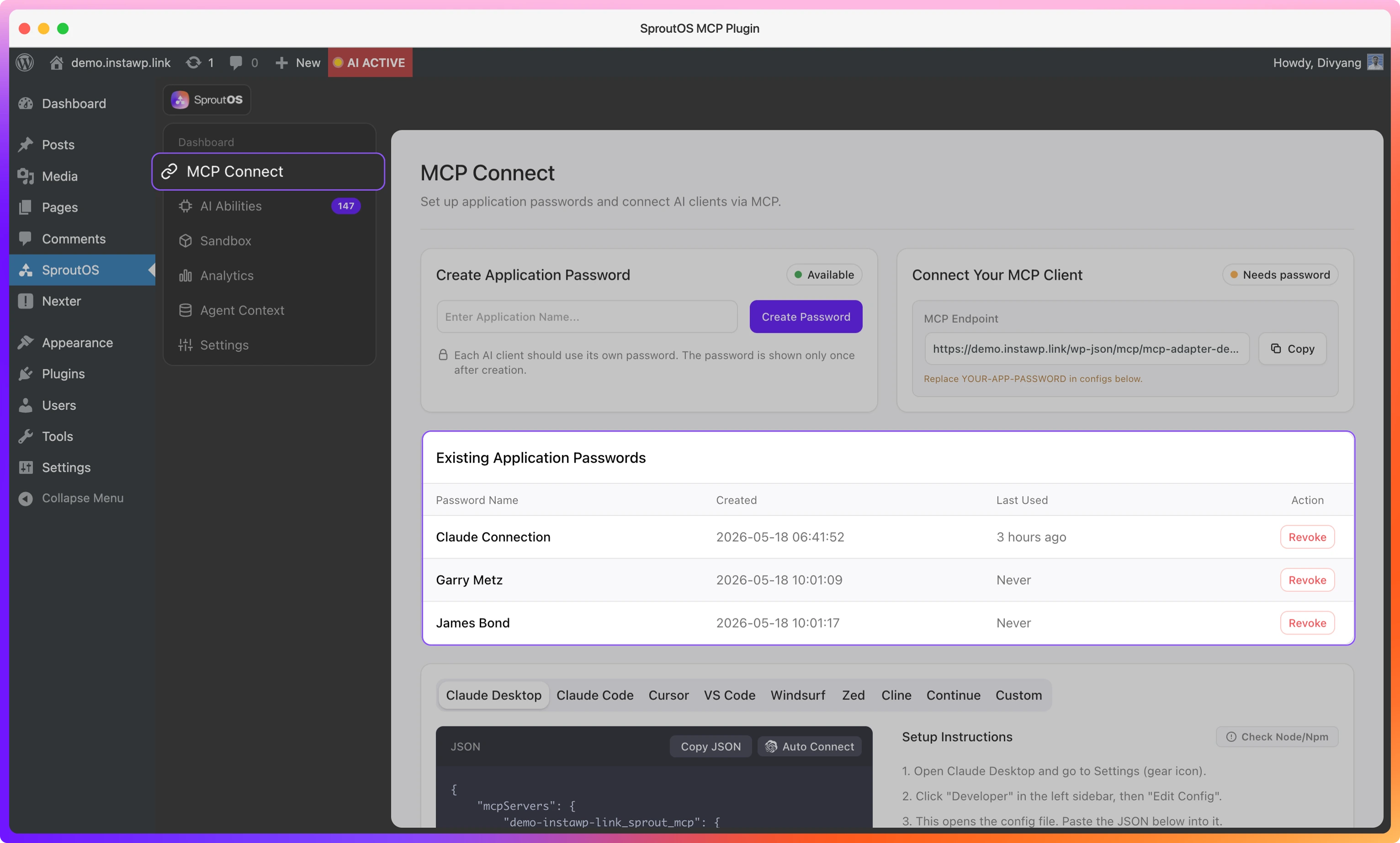Click the 147 abilities count badge
The image size is (1400, 843).
[346, 206]
